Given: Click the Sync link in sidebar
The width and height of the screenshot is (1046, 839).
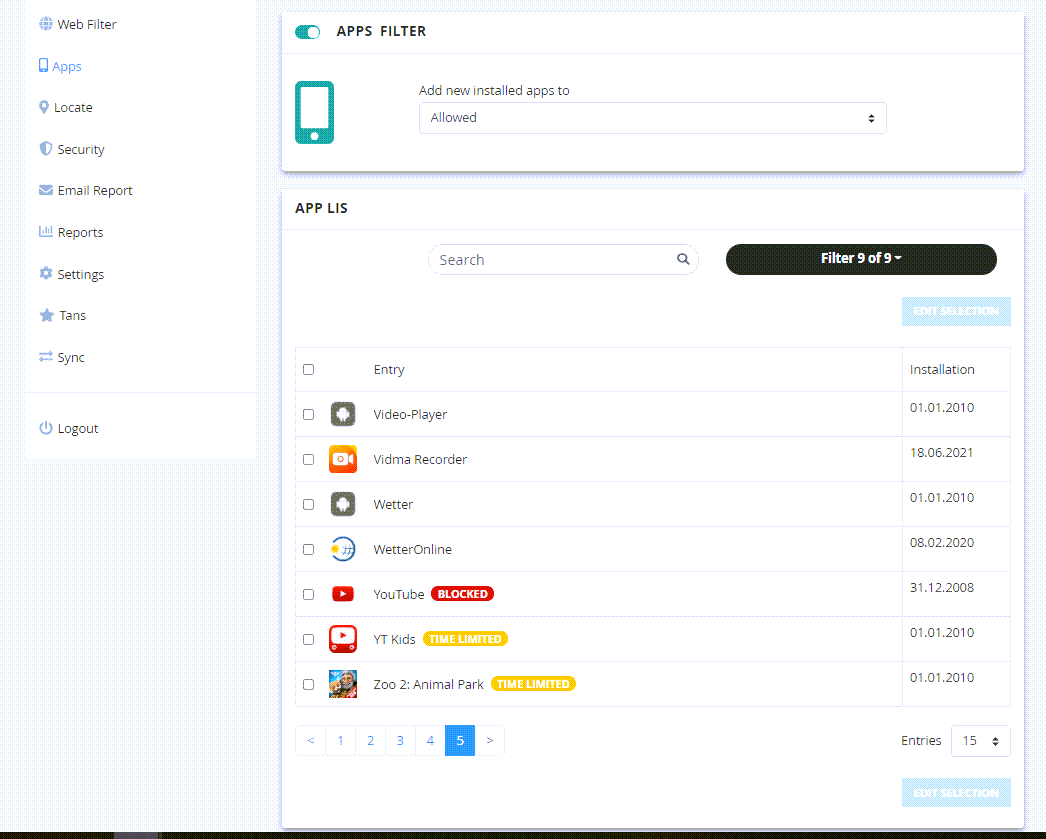Looking at the screenshot, I should (x=71, y=357).
